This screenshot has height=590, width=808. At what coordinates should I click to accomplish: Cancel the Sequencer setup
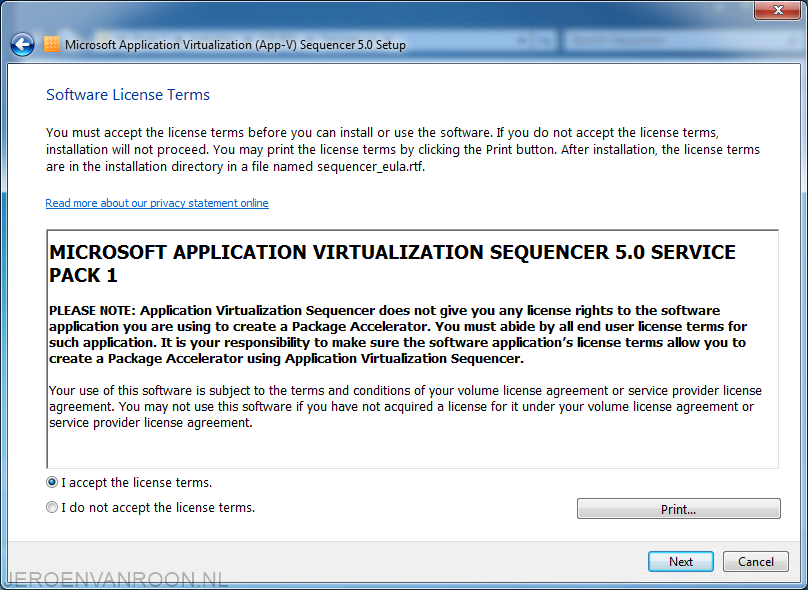(x=756, y=562)
